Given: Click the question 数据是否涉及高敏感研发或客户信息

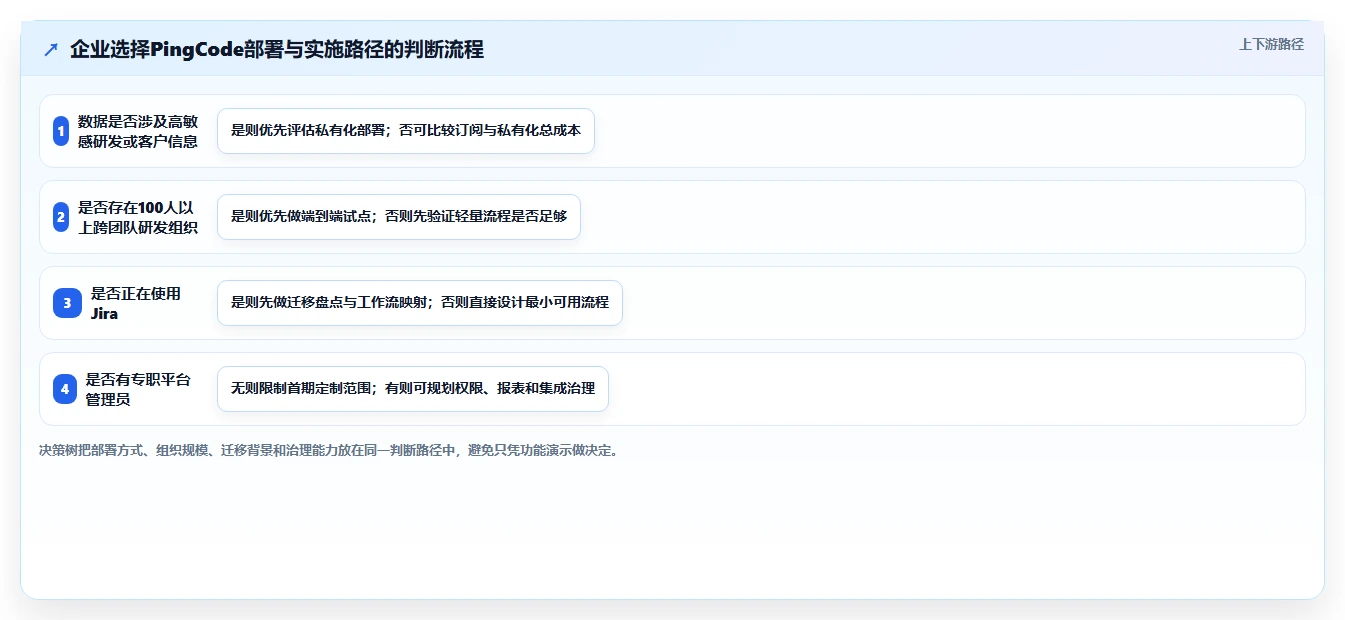Looking at the screenshot, I should pos(138,131).
